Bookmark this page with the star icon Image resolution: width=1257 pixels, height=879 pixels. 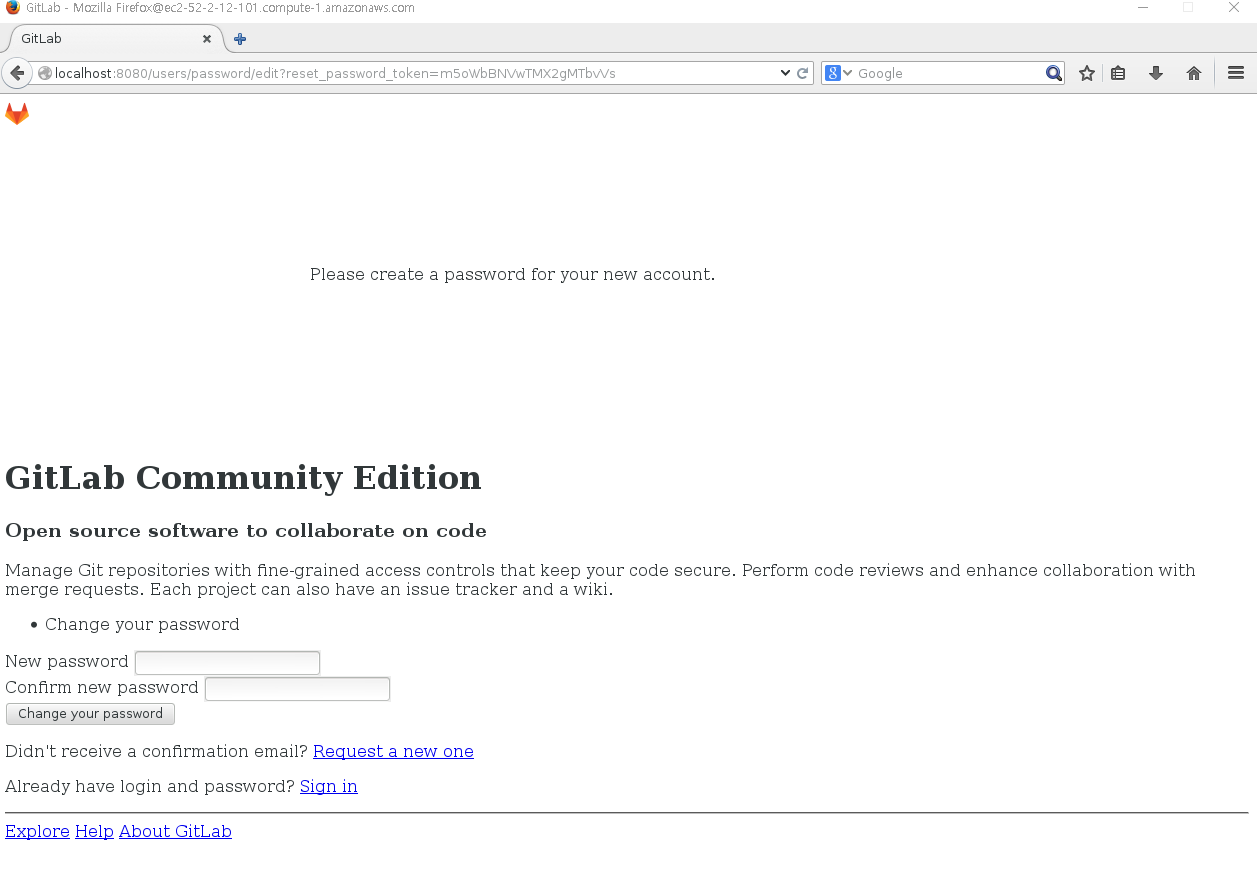1087,73
